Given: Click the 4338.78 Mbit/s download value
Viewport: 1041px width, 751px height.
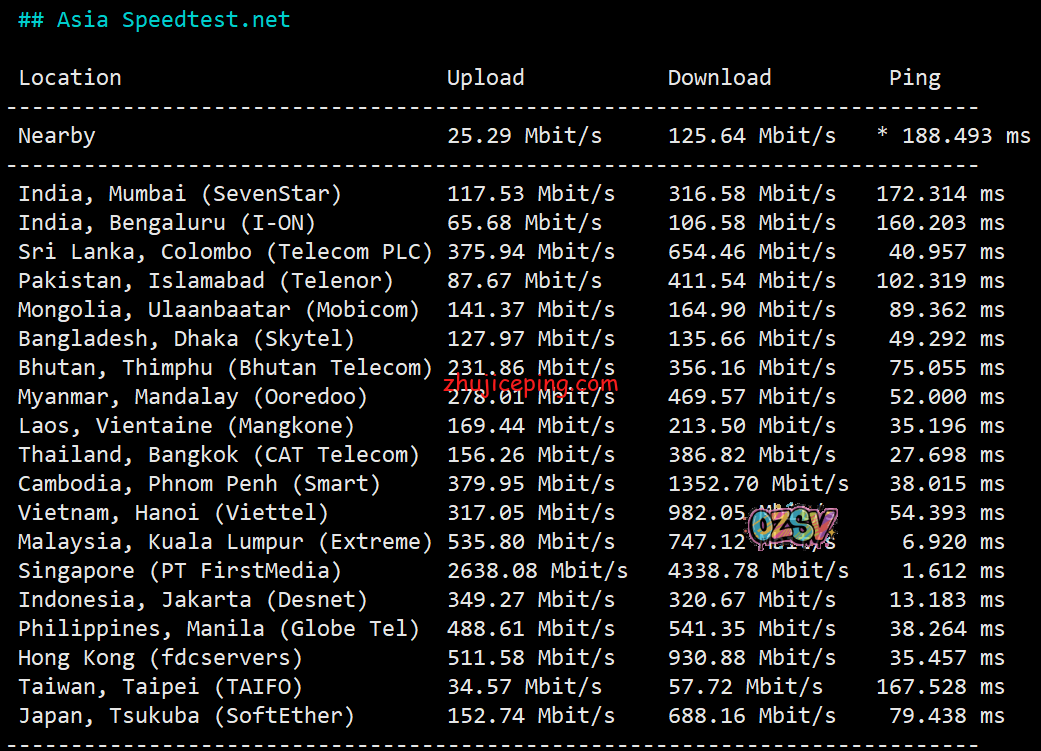Looking at the screenshot, I should point(758,571).
